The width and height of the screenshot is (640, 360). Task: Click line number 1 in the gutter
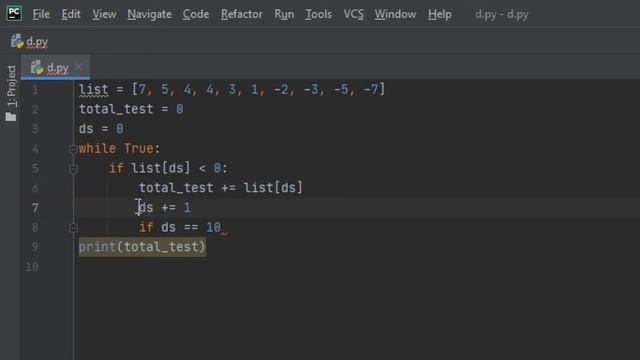[x=36, y=90]
